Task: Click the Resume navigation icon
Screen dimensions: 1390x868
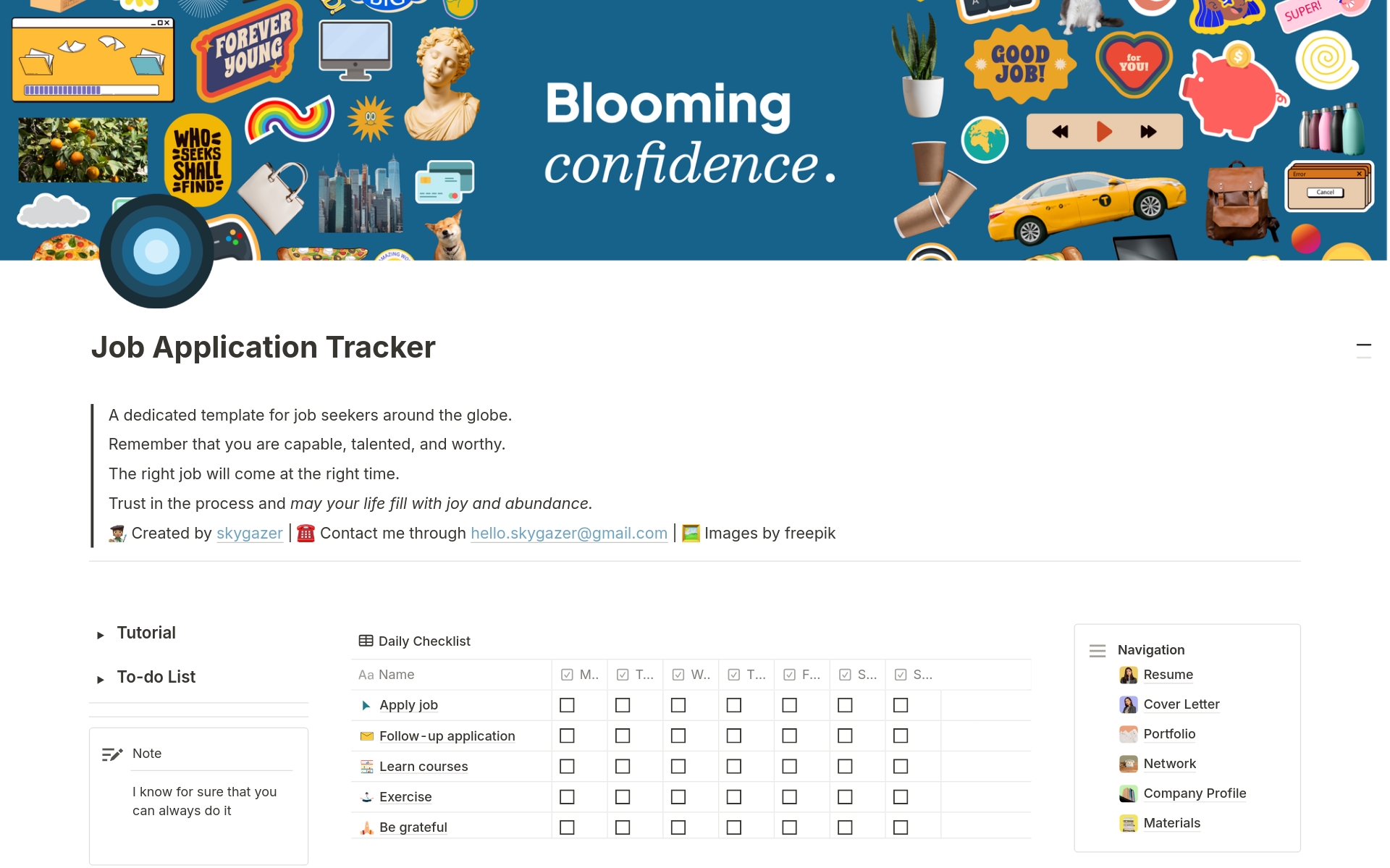Action: pos(1127,675)
